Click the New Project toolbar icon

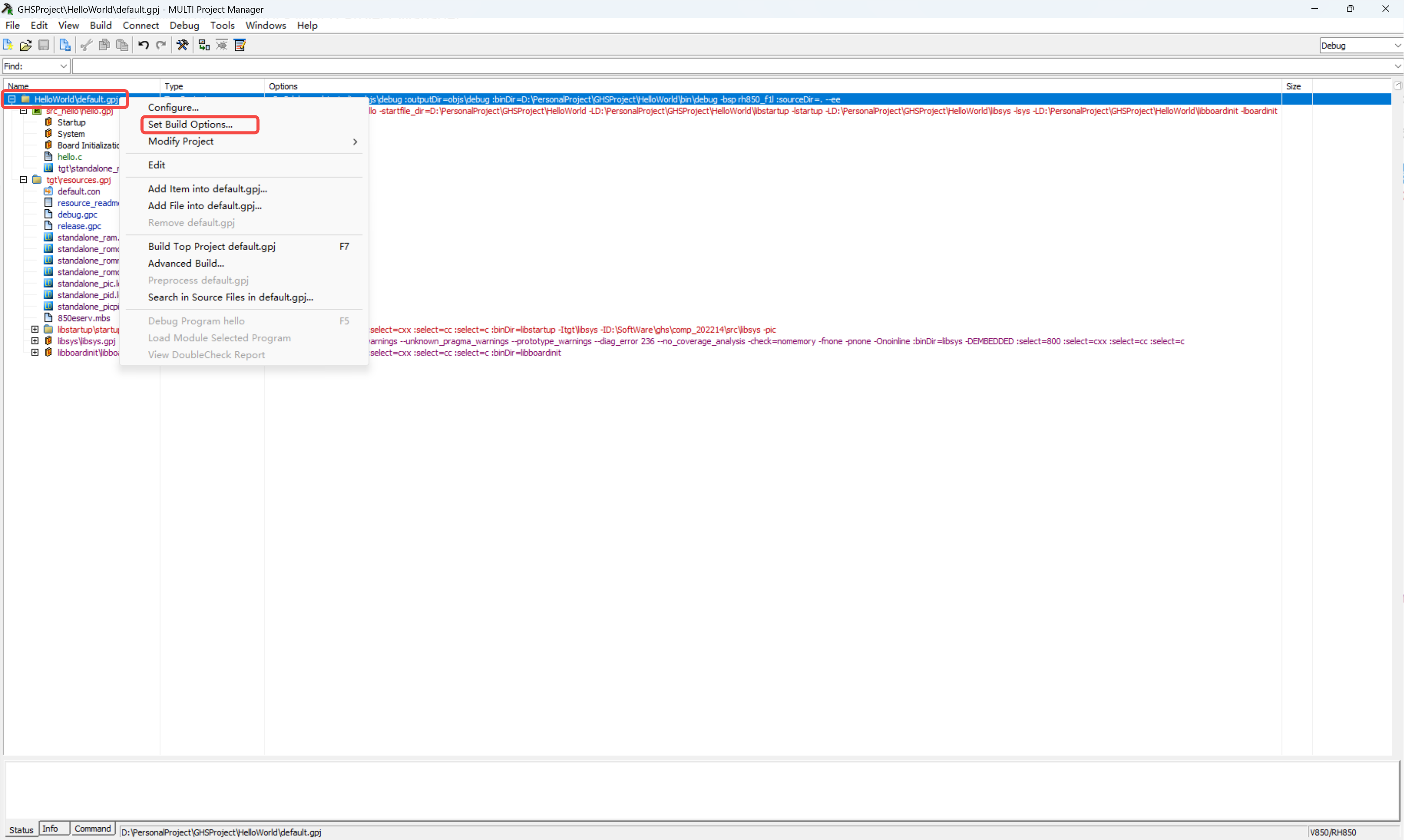coord(8,45)
